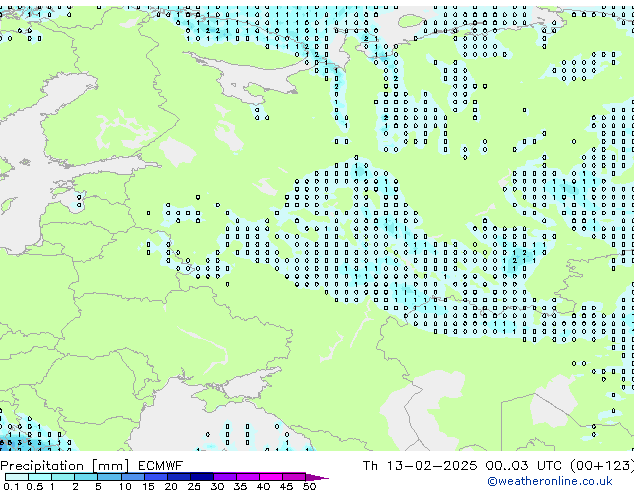
Task: Click the time range '00..03 UTC'
Action: (524, 466)
